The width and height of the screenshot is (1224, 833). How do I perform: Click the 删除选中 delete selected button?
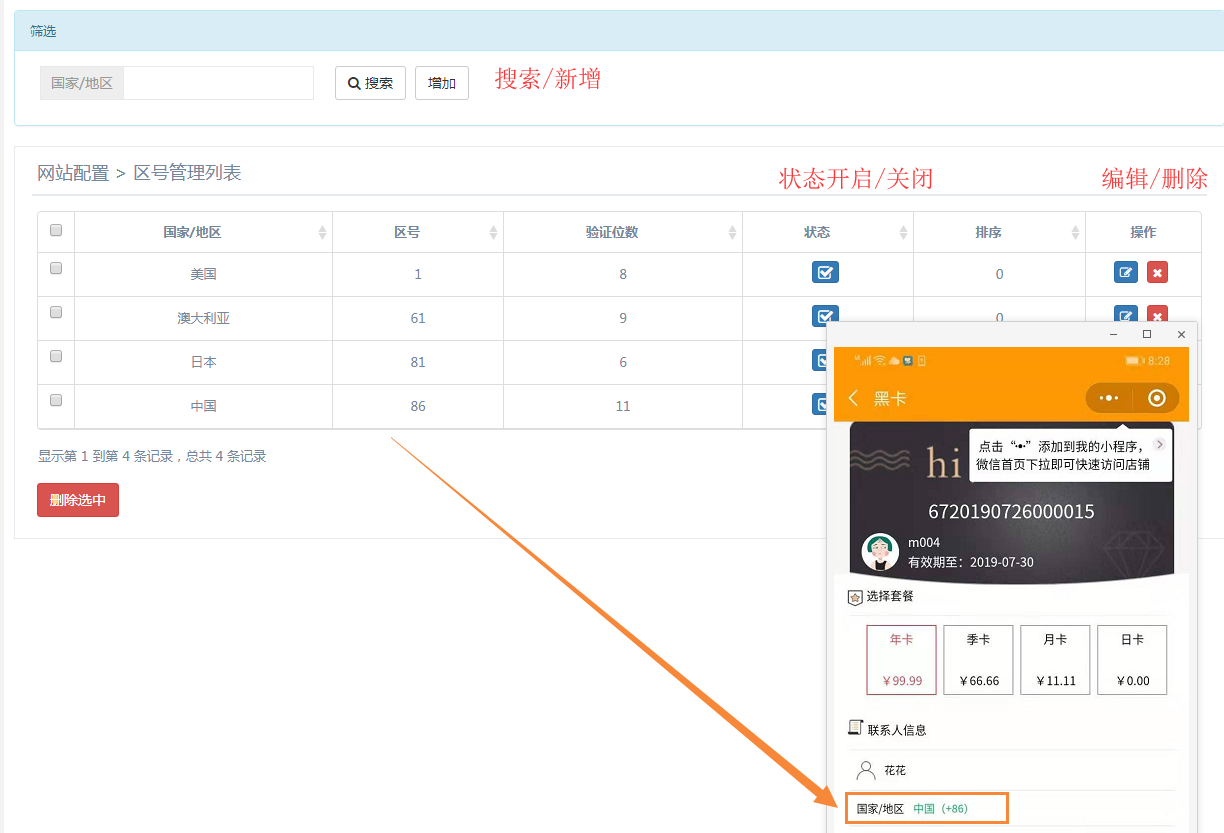[x=78, y=500]
